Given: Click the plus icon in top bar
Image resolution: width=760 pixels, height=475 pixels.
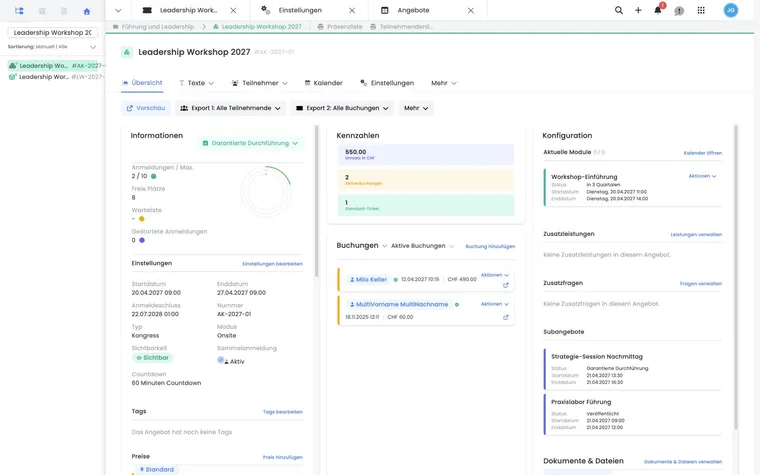Looking at the screenshot, I should tap(638, 10).
